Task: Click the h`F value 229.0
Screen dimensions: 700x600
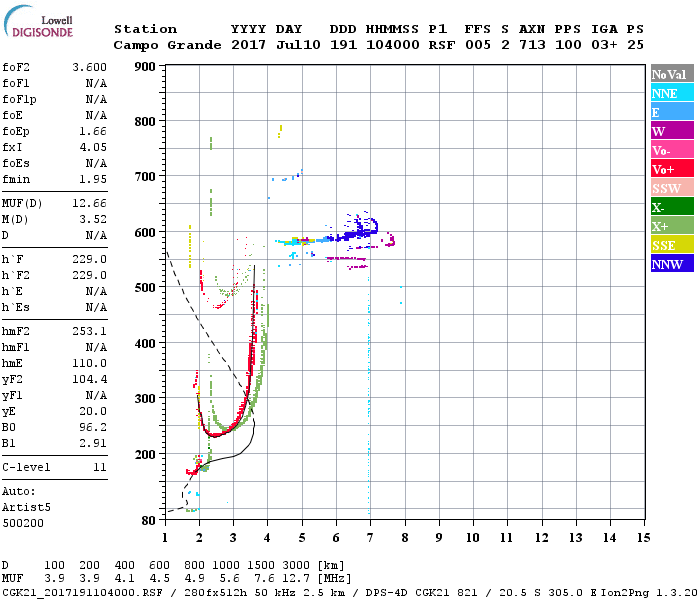Action: 90,259
